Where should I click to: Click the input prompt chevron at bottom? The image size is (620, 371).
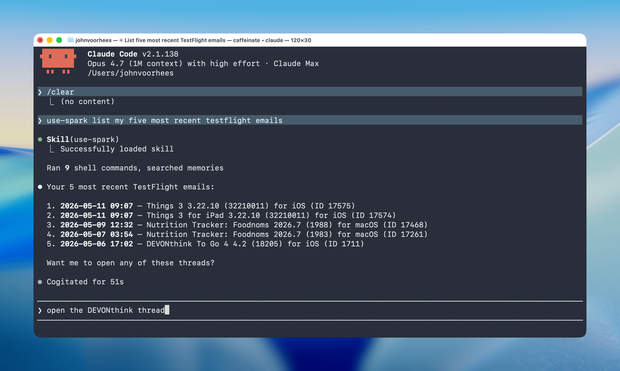tap(40, 310)
